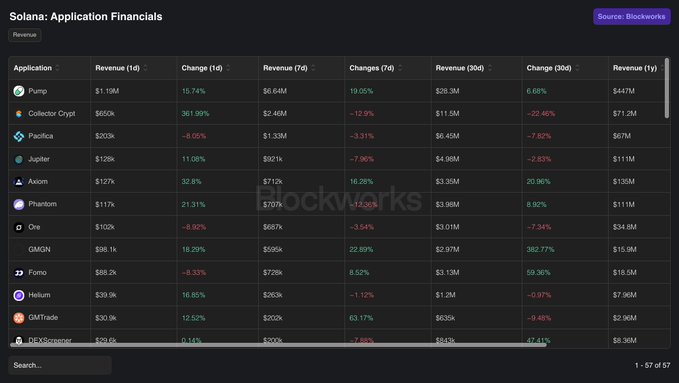Click Pump's $1.19M daily revenue
The height and width of the screenshot is (383, 679).
[x=107, y=91]
